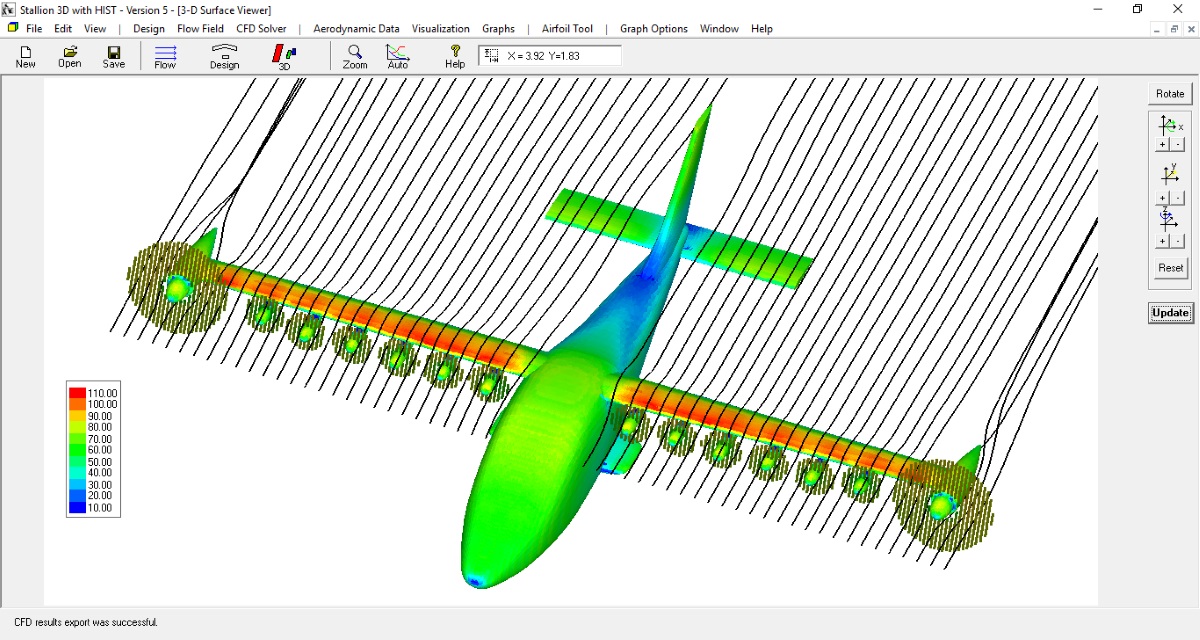This screenshot has width=1200, height=640.
Task: Open the File menu
Action: tap(34, 29)
